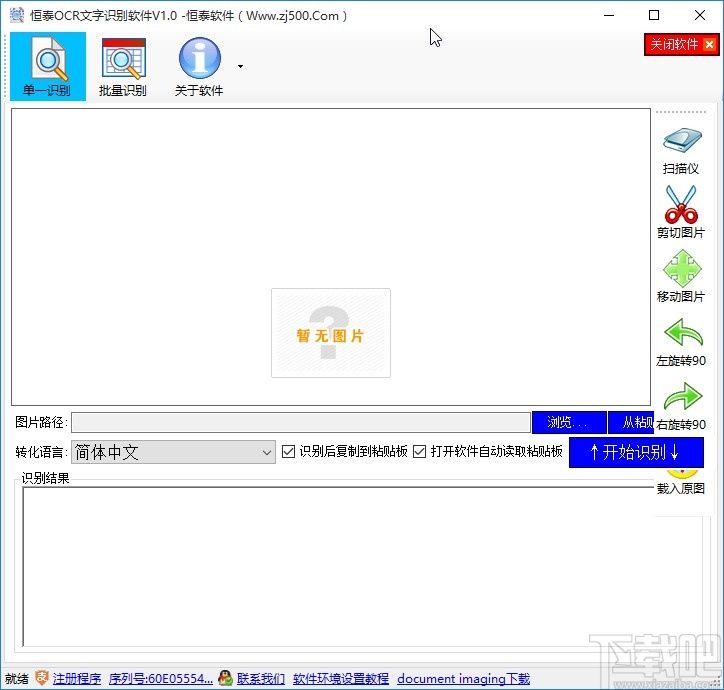This screenshot has width=724, height=690.
Task: Close the window via title bar X
Action: point(700,15)
